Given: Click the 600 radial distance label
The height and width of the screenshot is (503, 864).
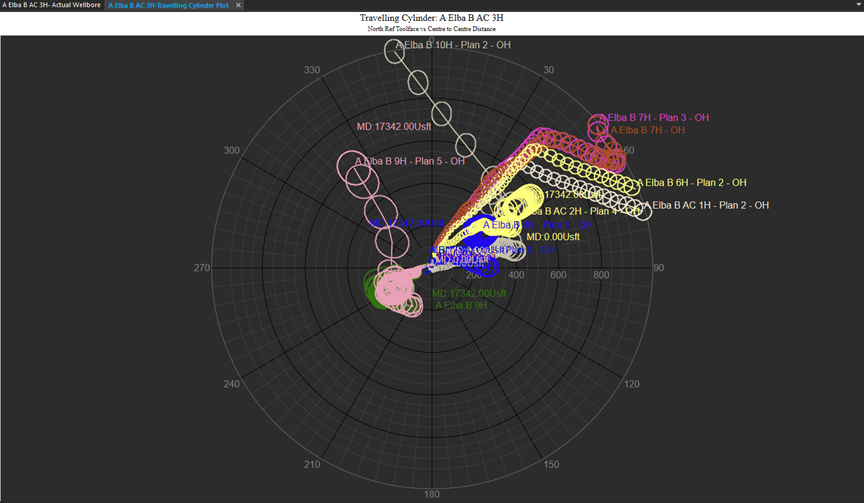Looking at the screenshot, I should pos(558,275).
